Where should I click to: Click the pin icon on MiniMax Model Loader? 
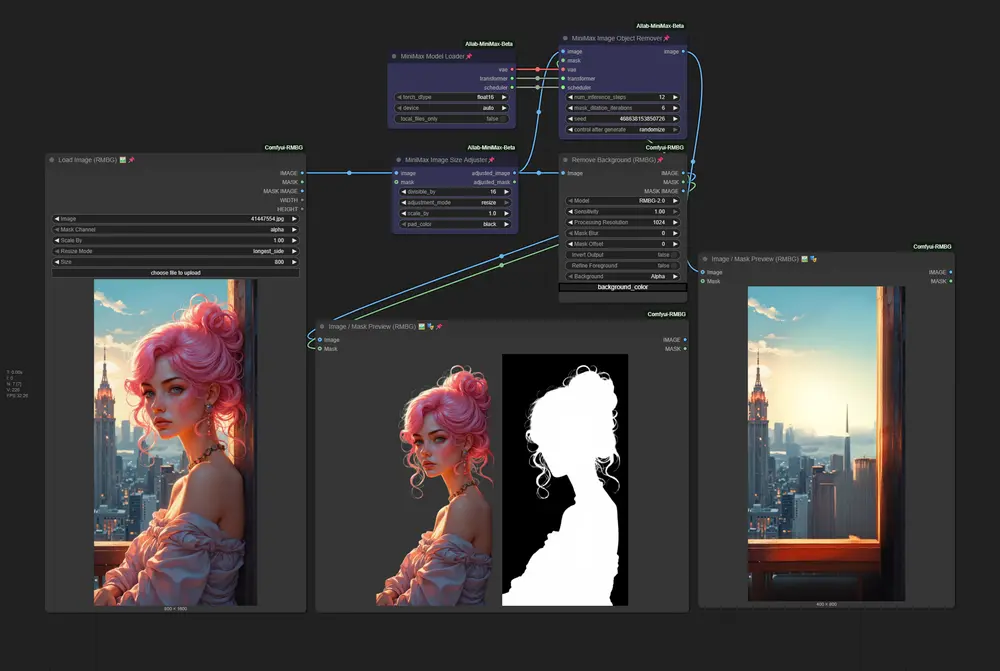(468, 56)
